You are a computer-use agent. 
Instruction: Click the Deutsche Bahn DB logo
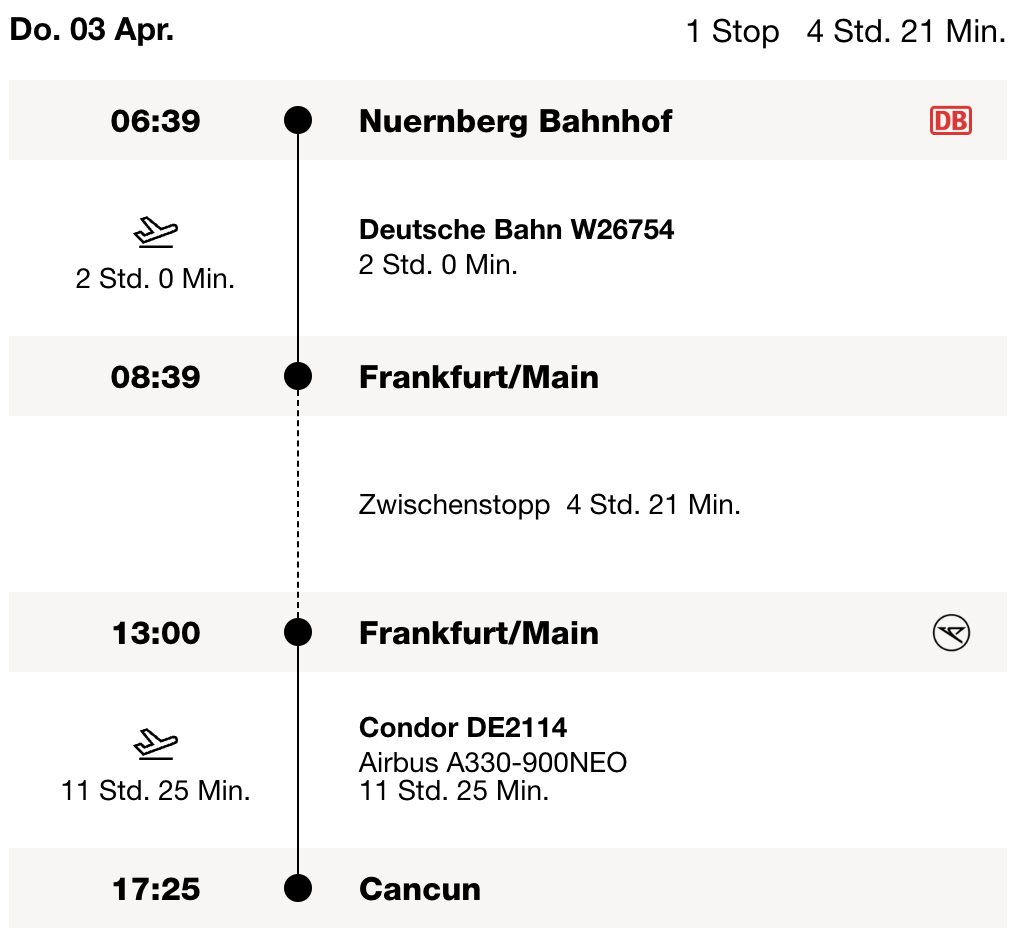click(x=950, y=121)
